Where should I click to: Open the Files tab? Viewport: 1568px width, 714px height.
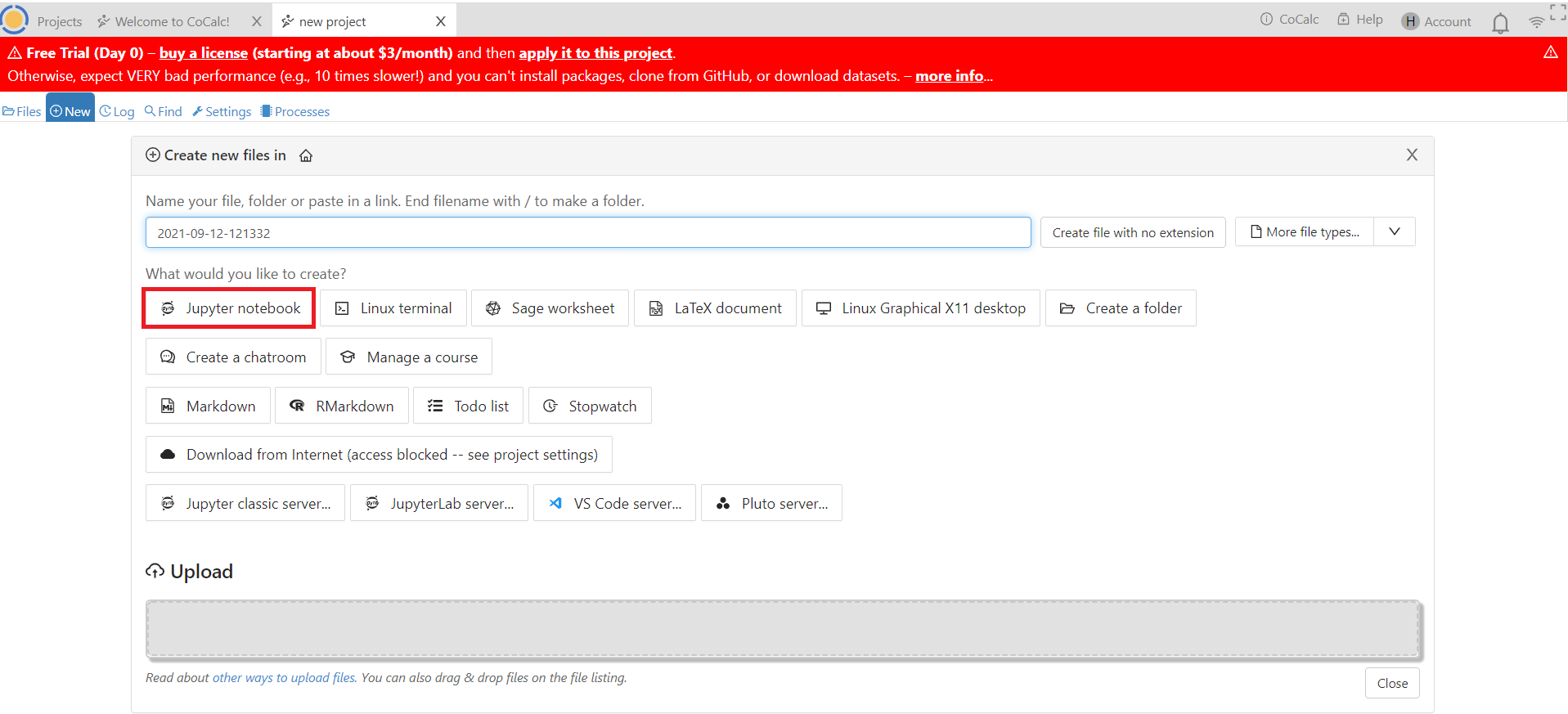click(x=22, y=111)
